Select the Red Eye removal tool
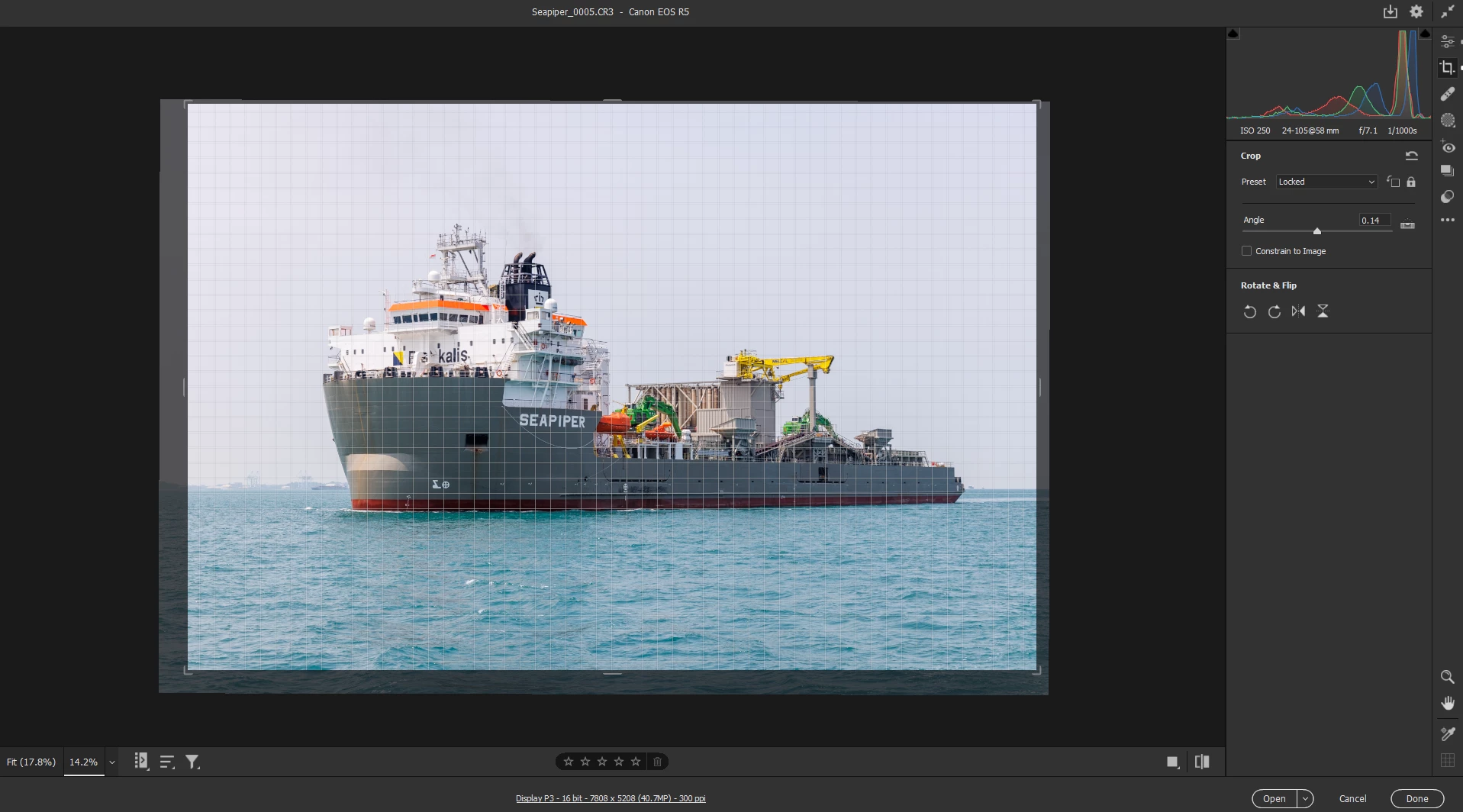This screenshot has height=812, width=1463. click(1448, 147)
